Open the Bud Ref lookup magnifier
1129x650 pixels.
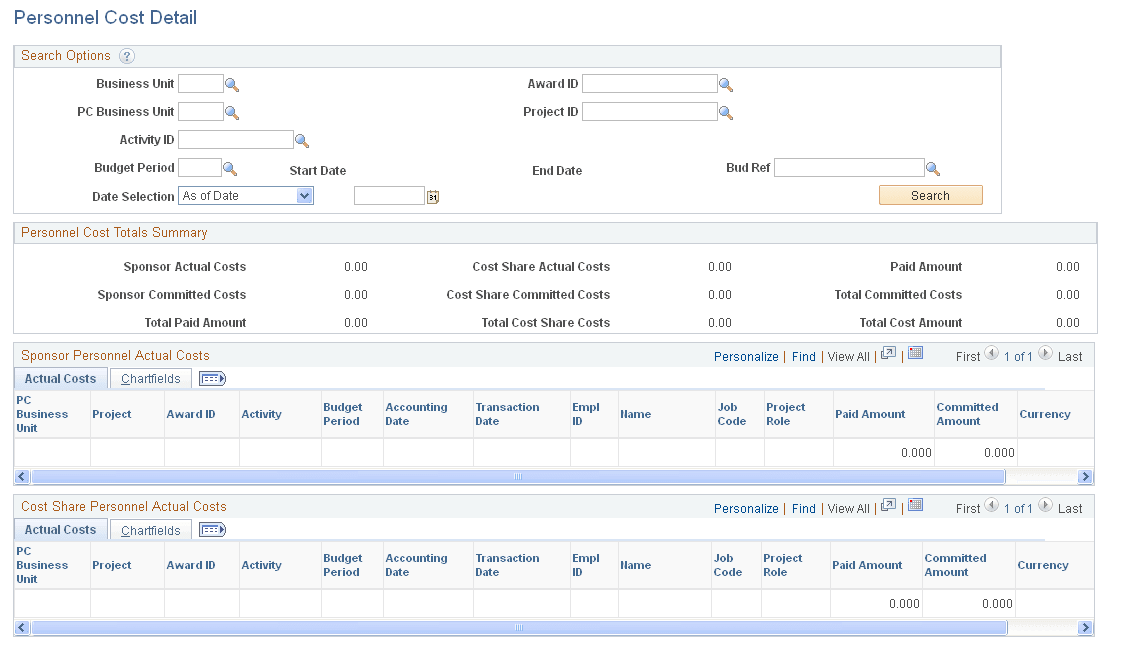(933, 167)
